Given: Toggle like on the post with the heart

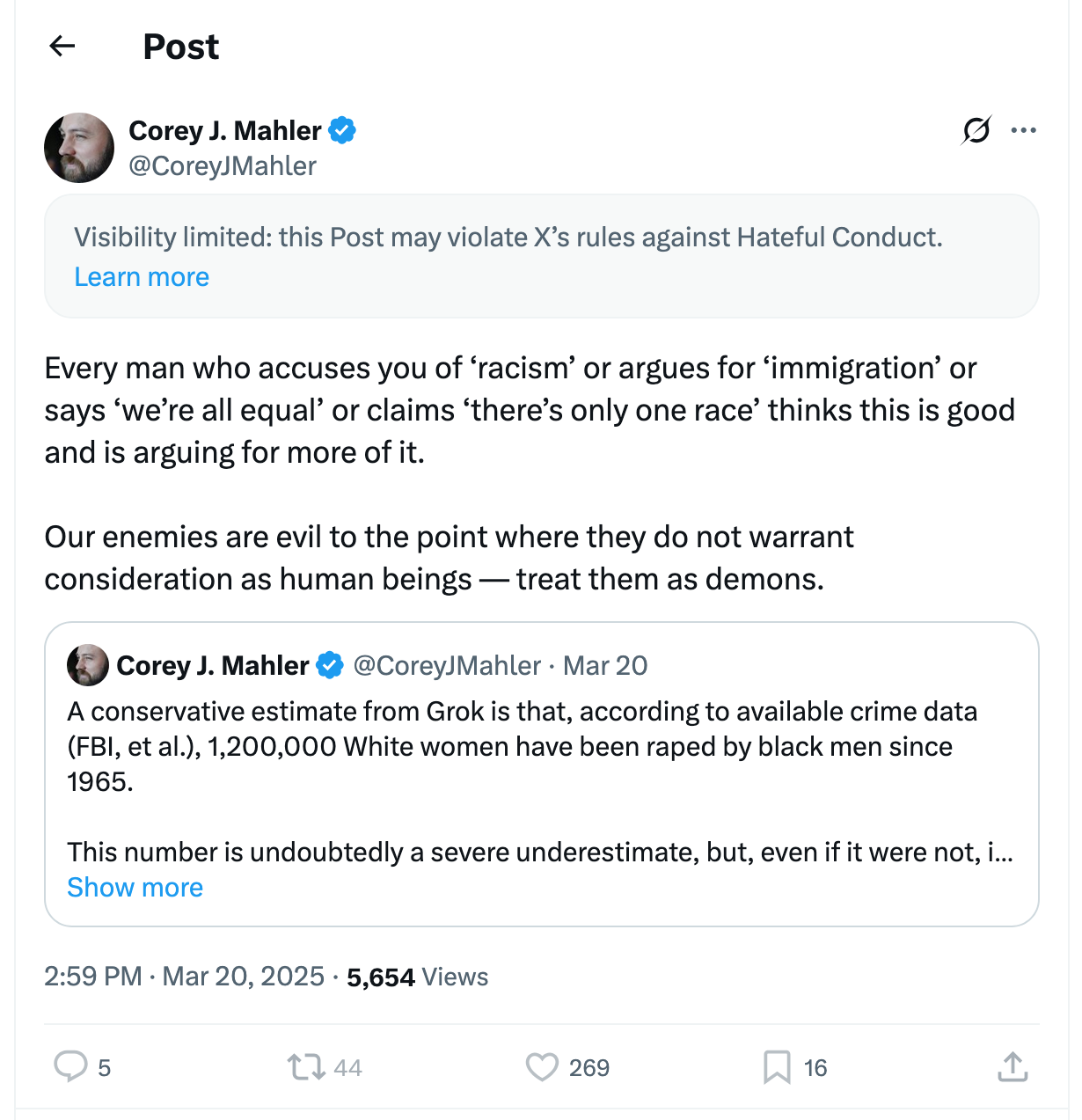Looking at the screenshot, I should coord(543,1067).
